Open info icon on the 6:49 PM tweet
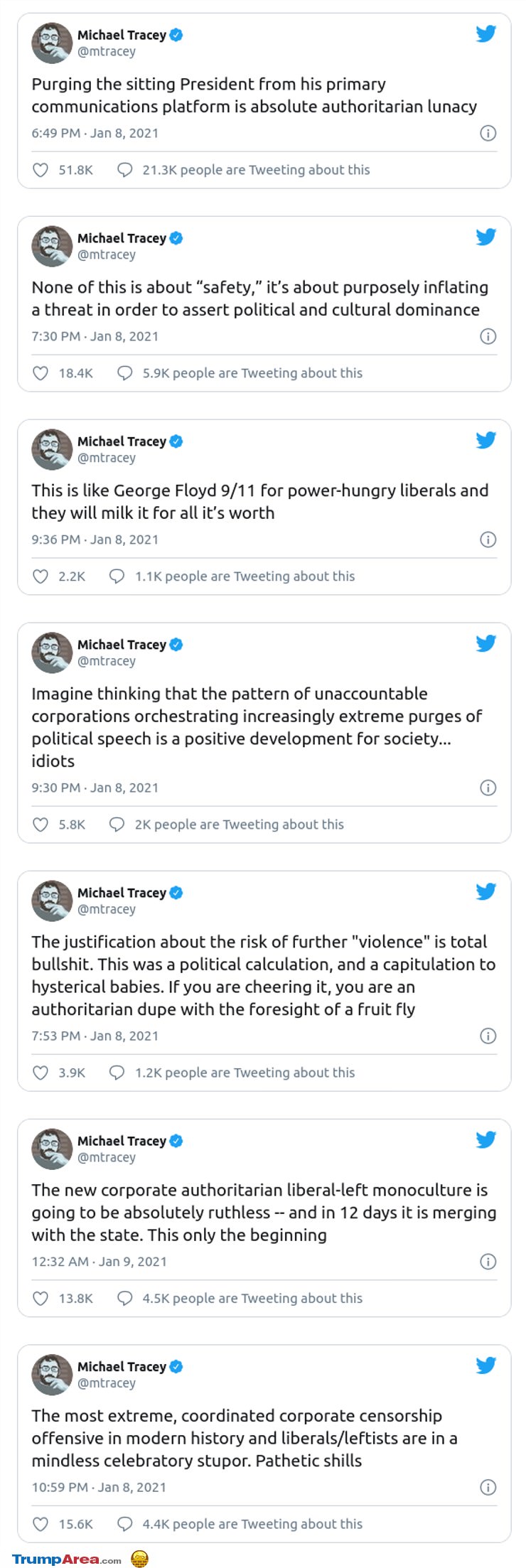This screenshot has height=1568, width=526. [x=488, y=133]
